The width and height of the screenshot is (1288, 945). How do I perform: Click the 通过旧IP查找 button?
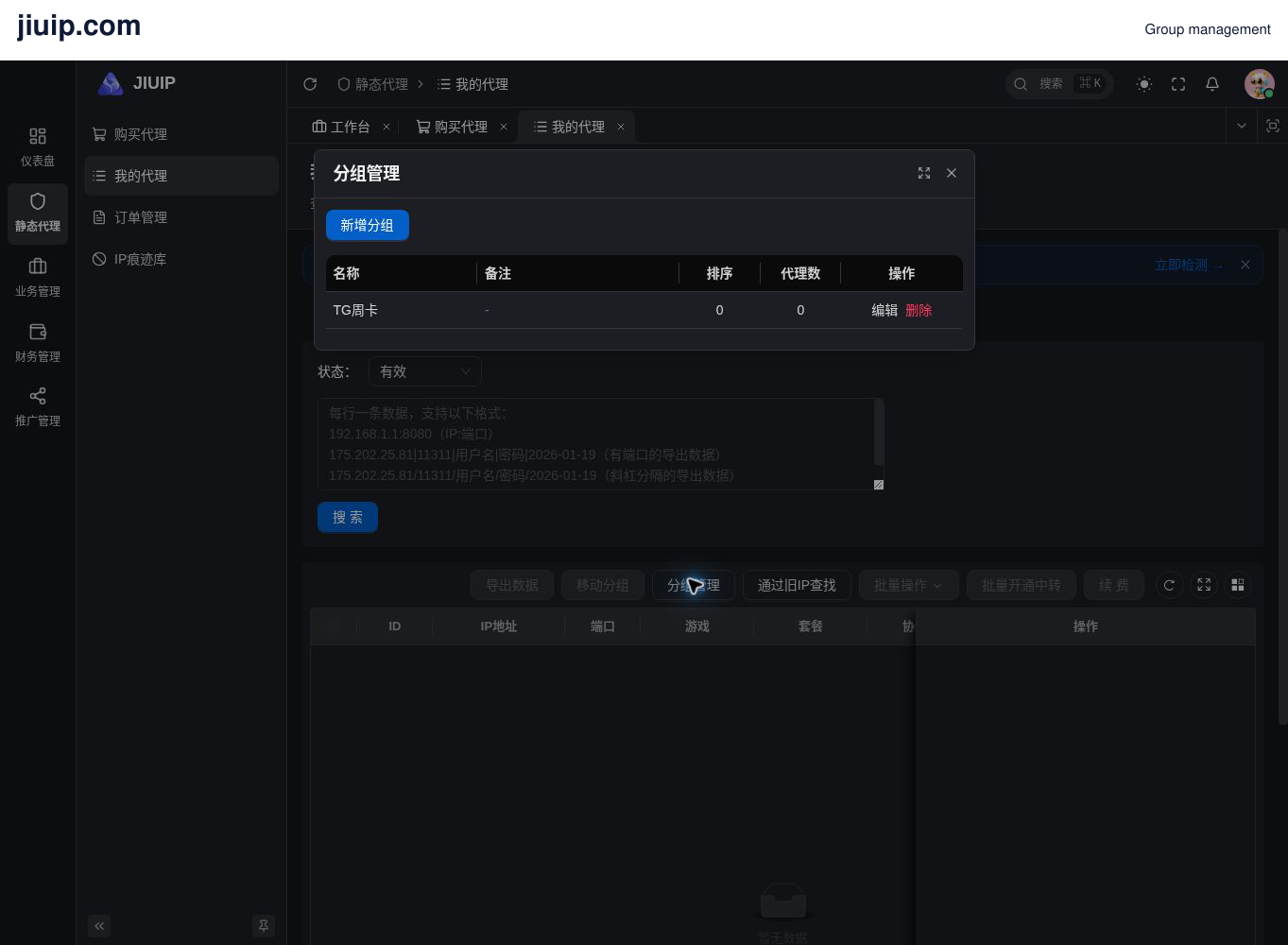(x=797, y=585)
